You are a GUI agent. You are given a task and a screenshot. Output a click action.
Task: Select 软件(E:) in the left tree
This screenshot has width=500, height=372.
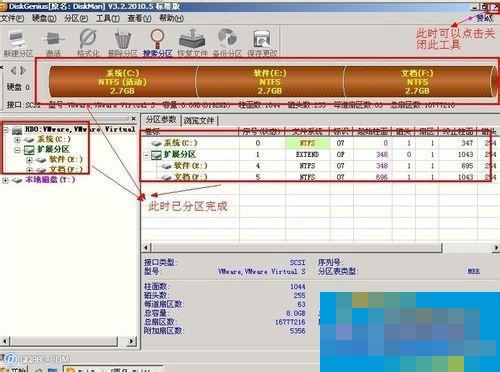click(66, 160)
